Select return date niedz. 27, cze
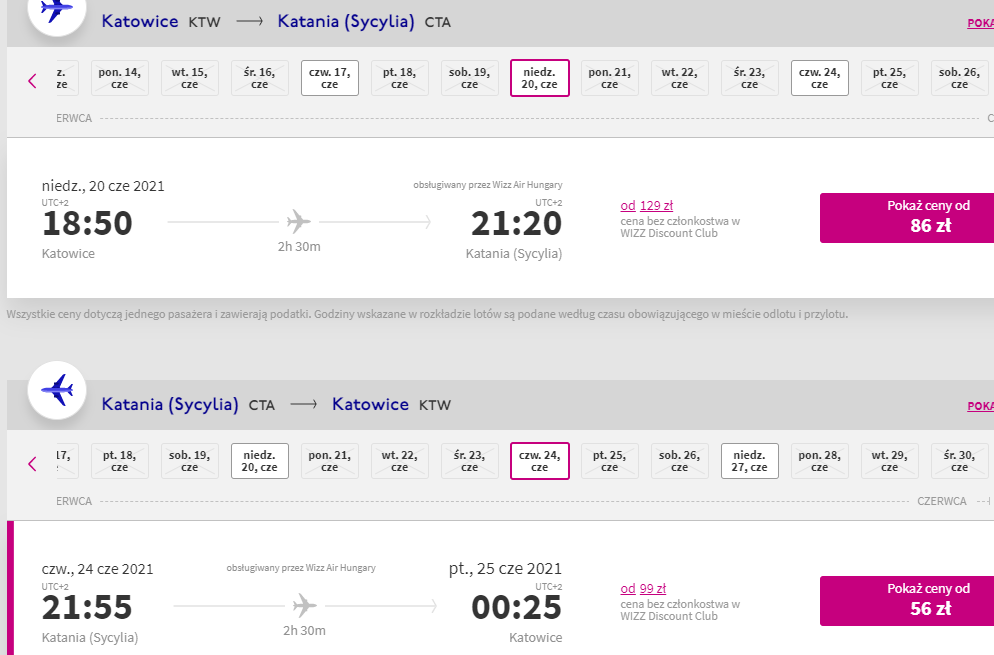Screen dimensions: 994x655 click(x=749, y=461)
